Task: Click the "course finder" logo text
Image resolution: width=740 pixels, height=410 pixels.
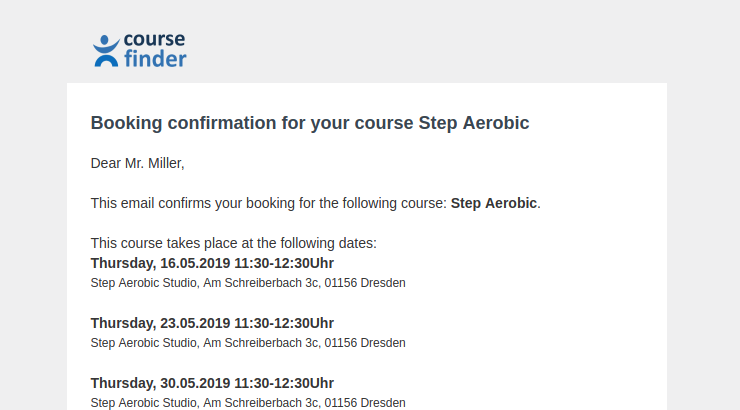Action: tap(154, 50)
